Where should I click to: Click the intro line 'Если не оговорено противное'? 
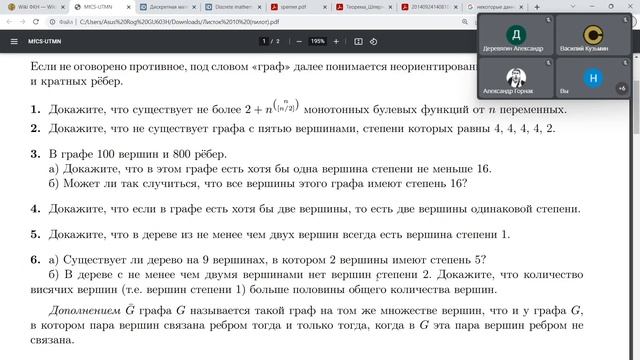pyautogui.click(x=253, y=67)
